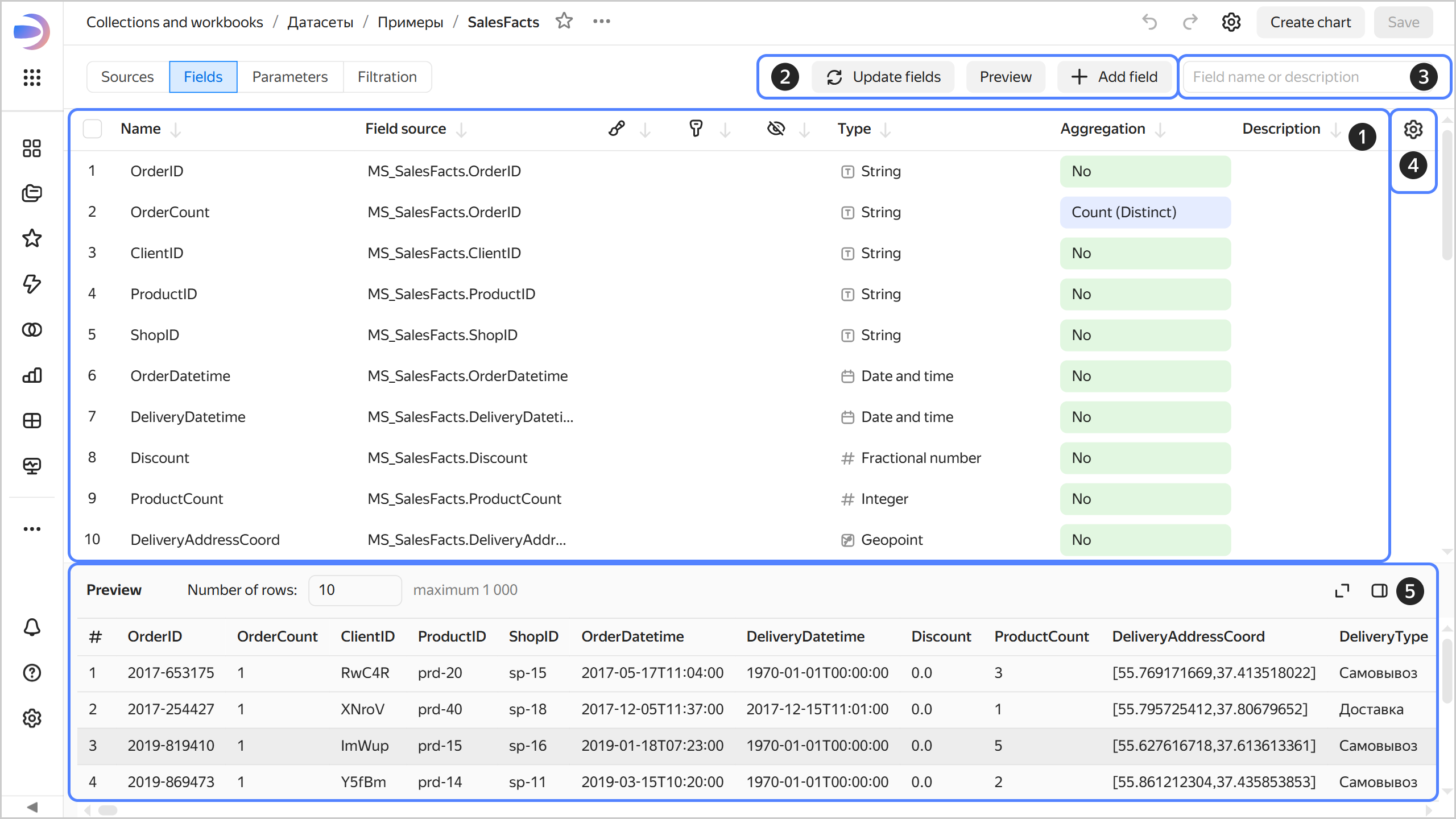Open help using the question mark icon
Screen dimensions: 1456x819
pos(32,673)
